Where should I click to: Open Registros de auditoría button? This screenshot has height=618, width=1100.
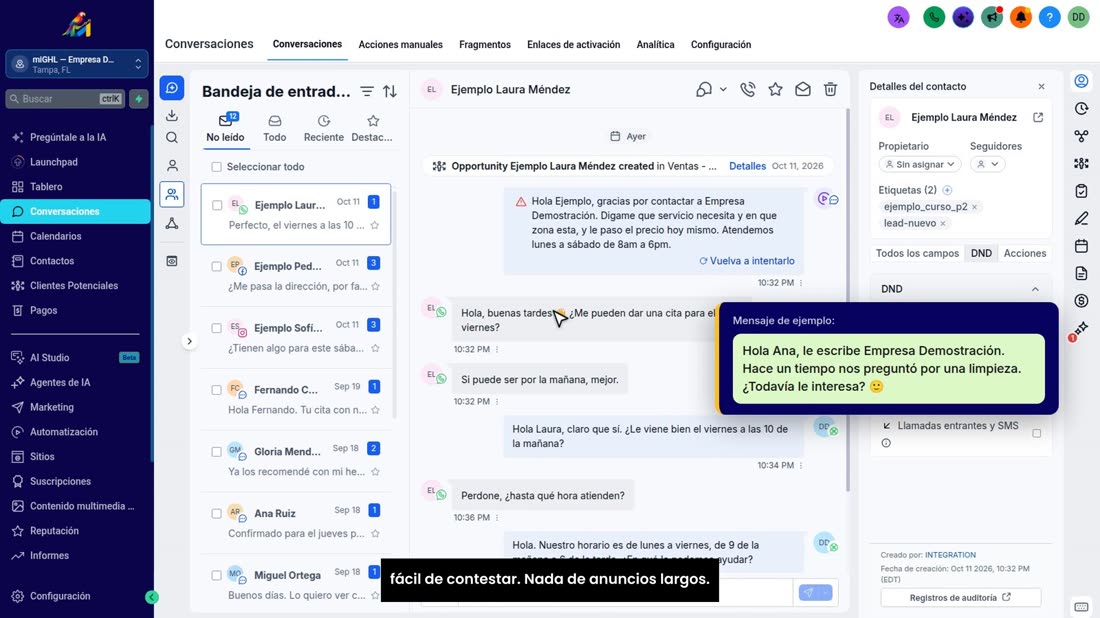click(x=960, y=598)
